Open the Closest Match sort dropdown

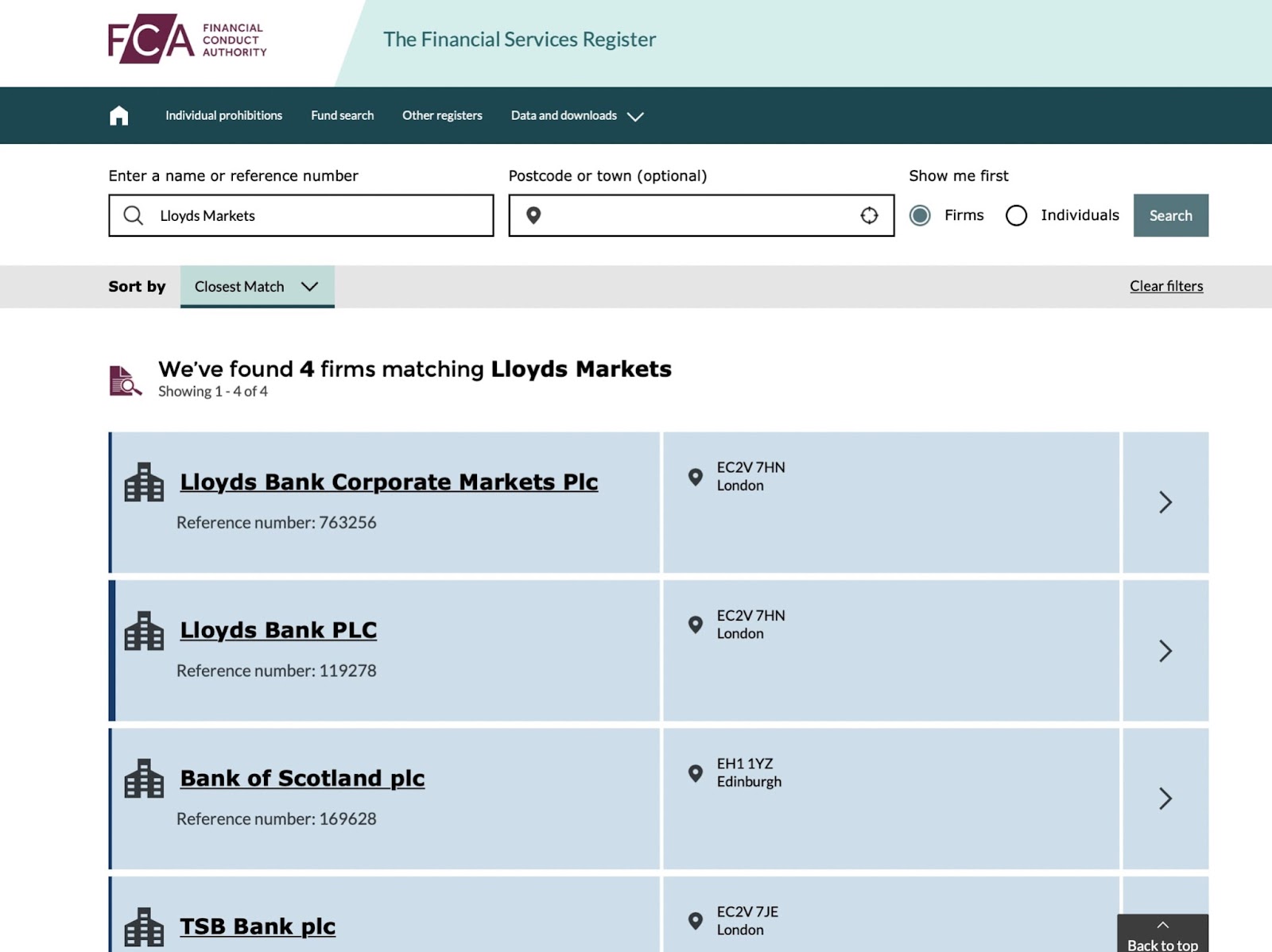coord(257,287)
